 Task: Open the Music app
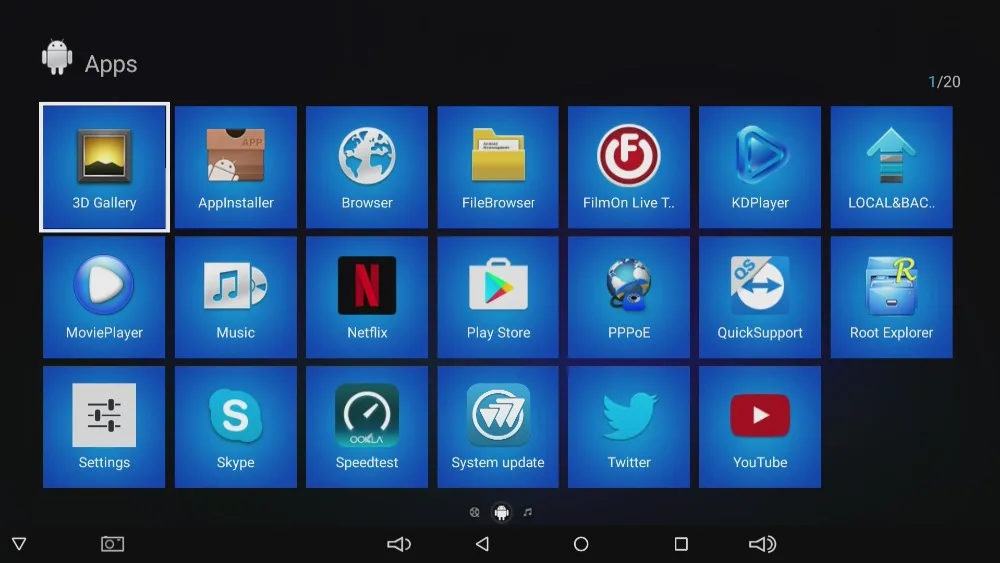pos(235,297)
